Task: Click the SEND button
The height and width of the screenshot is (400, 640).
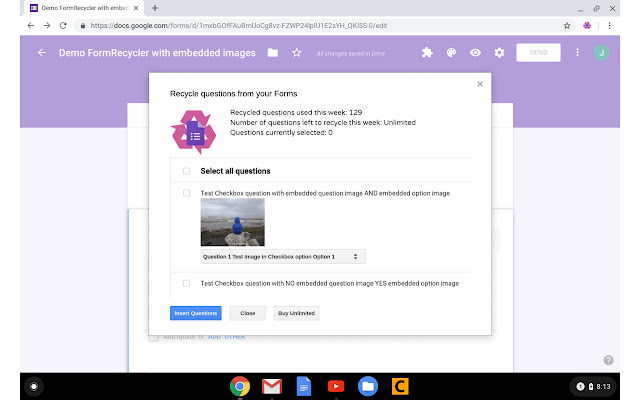Action: (538, 53)
